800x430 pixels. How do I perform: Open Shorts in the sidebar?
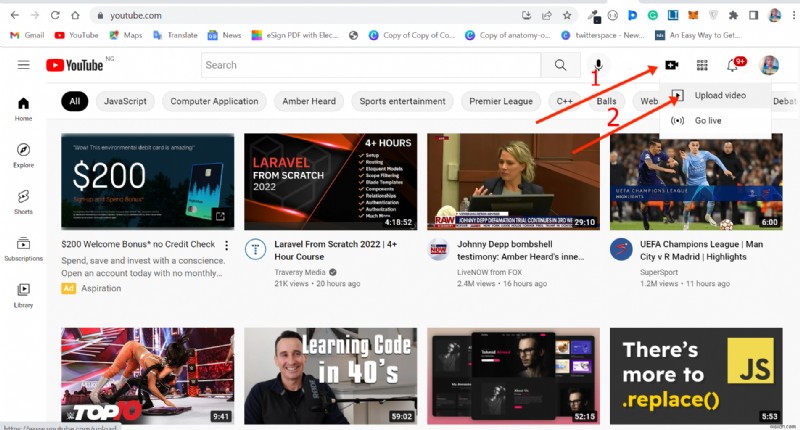(23, 202)
